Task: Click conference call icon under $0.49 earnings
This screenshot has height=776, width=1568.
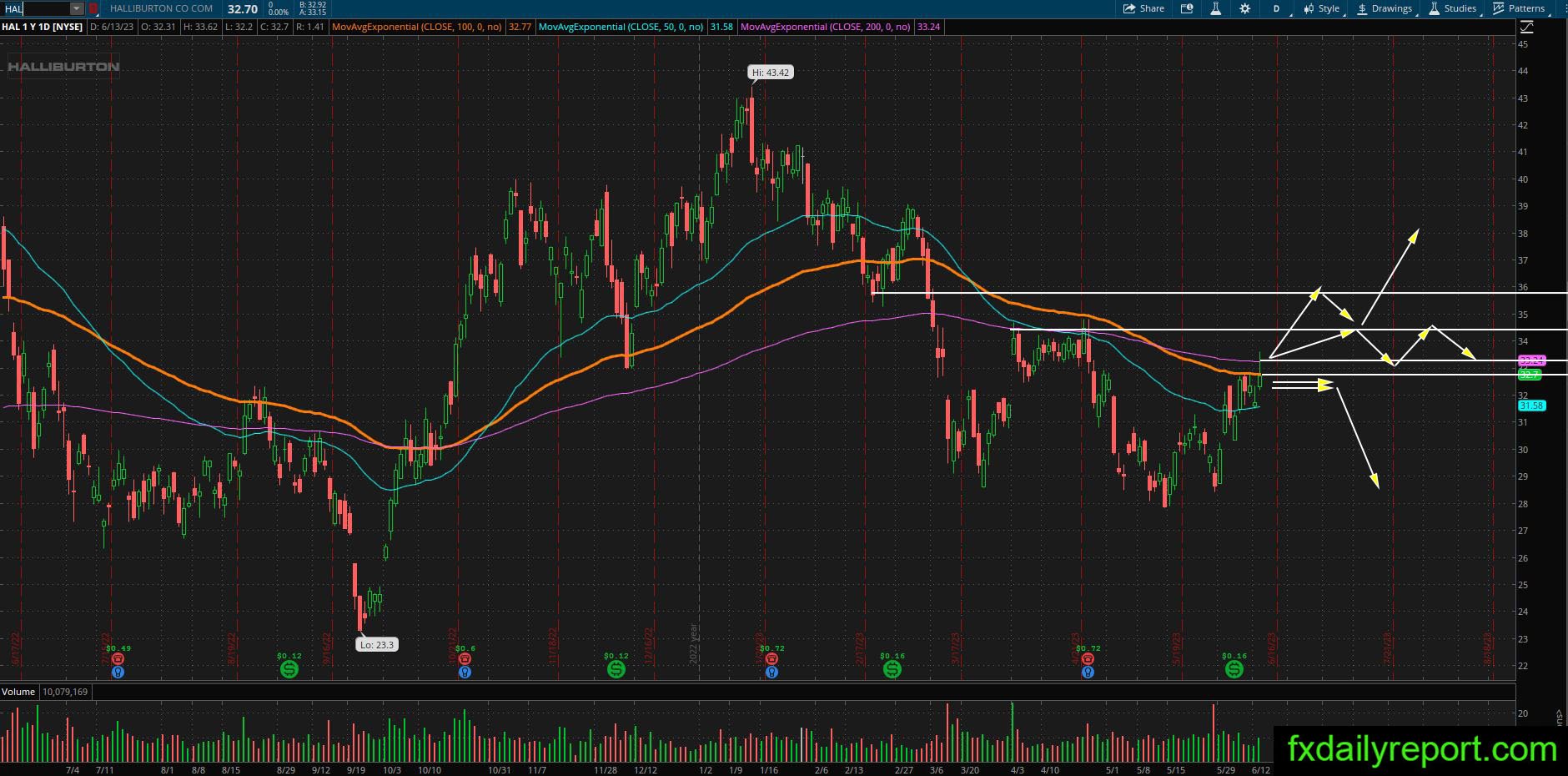Action: pyautogui.click(x=118, y=672)
